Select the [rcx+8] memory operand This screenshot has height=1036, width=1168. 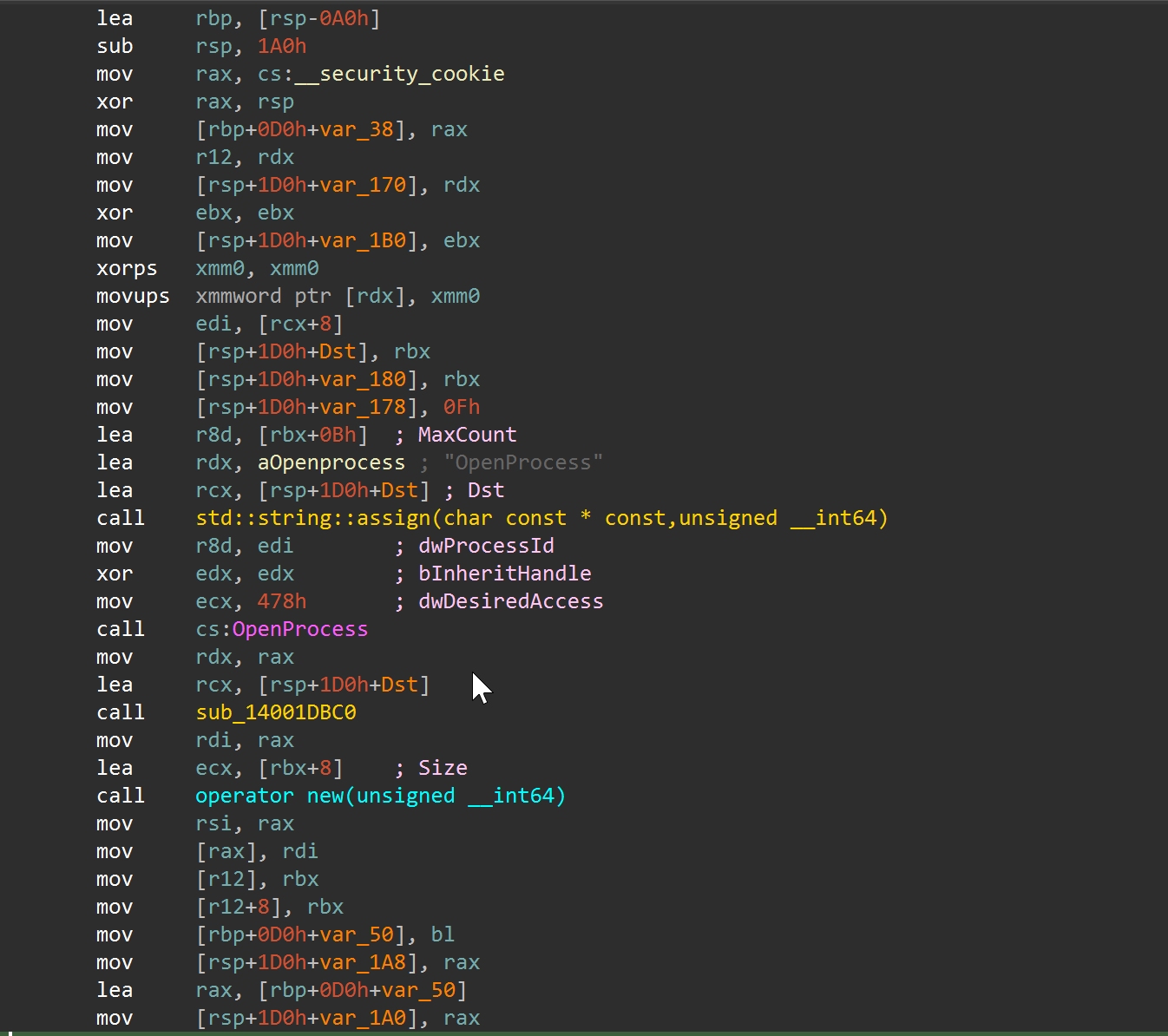(301, 324)
